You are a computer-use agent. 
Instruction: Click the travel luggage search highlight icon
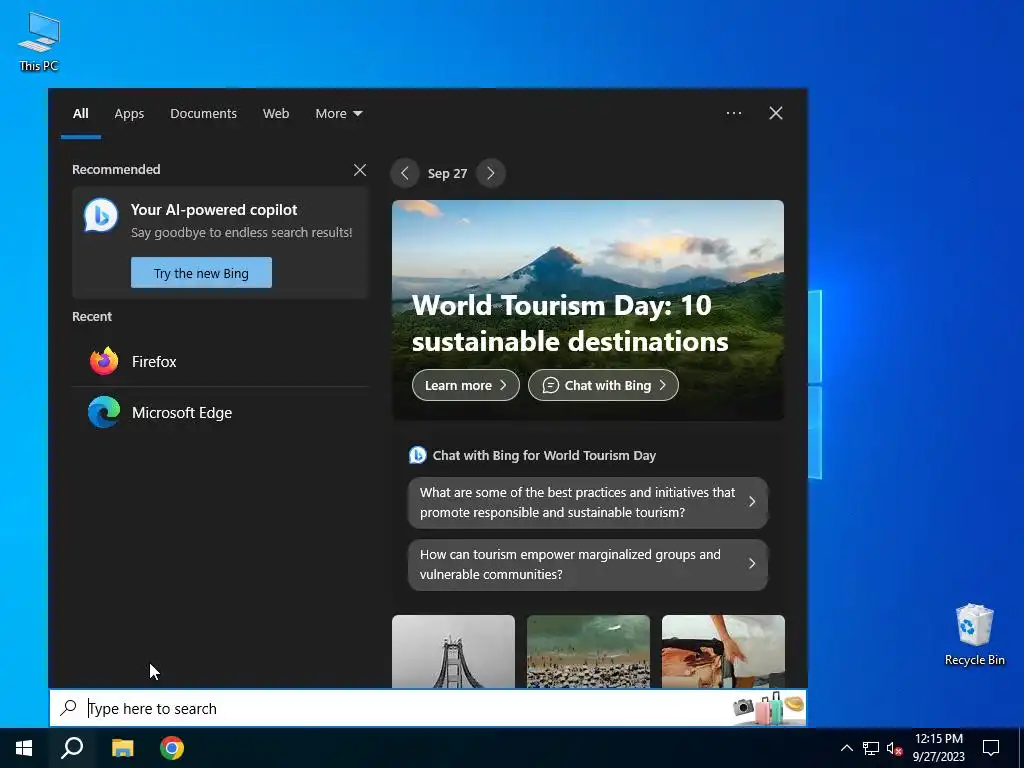click(768, 708)
